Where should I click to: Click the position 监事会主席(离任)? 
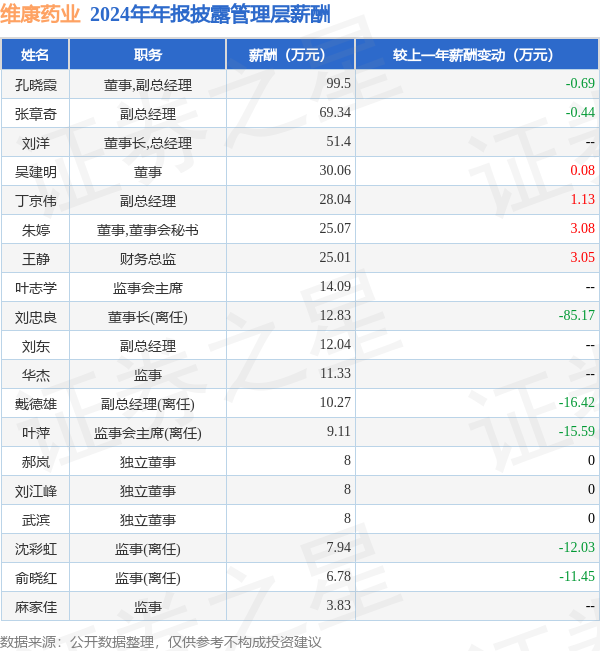(148, 433)
